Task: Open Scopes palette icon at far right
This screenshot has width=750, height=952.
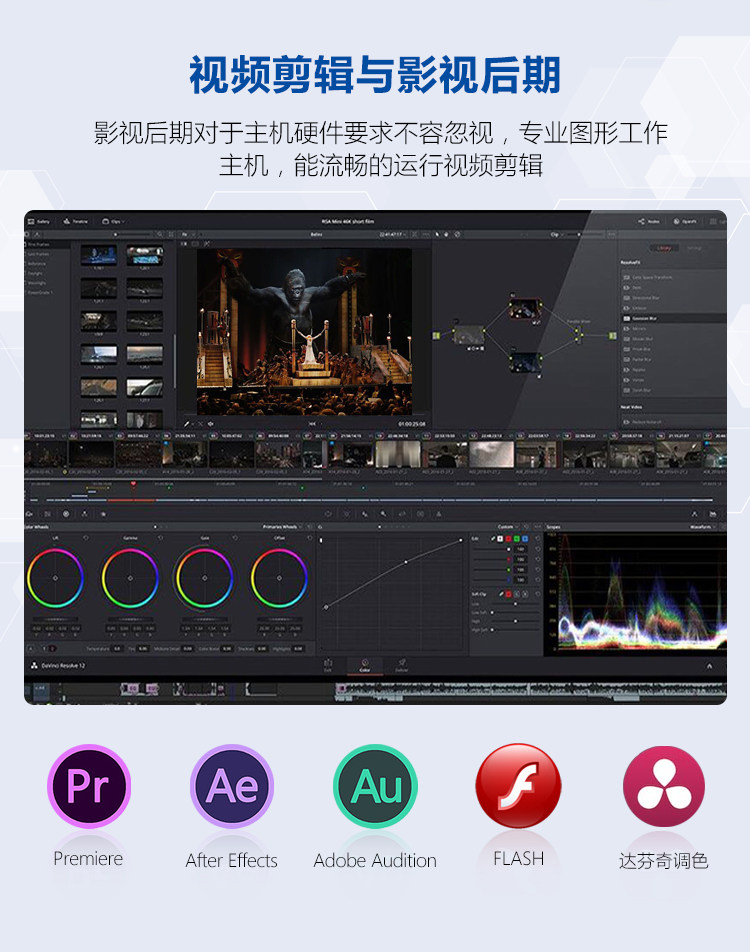Action: [x=713, y=514]
